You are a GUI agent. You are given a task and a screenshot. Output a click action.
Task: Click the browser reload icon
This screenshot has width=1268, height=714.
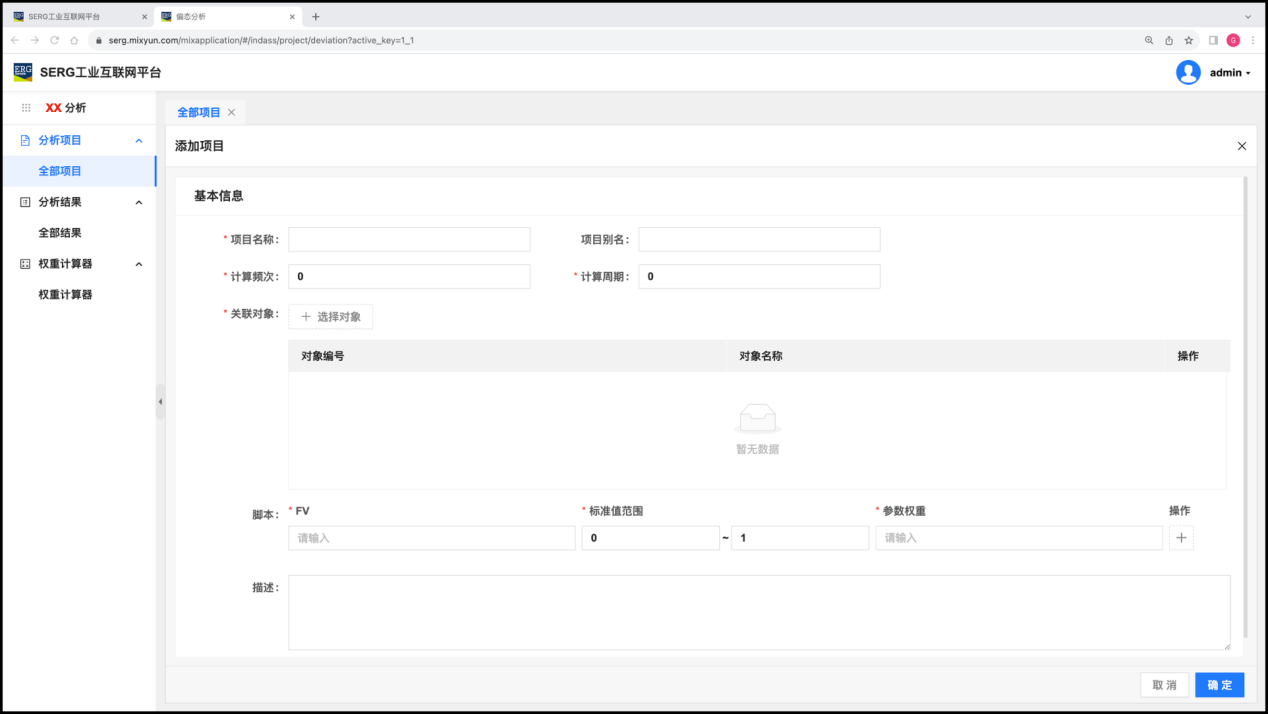coord(54,40)
